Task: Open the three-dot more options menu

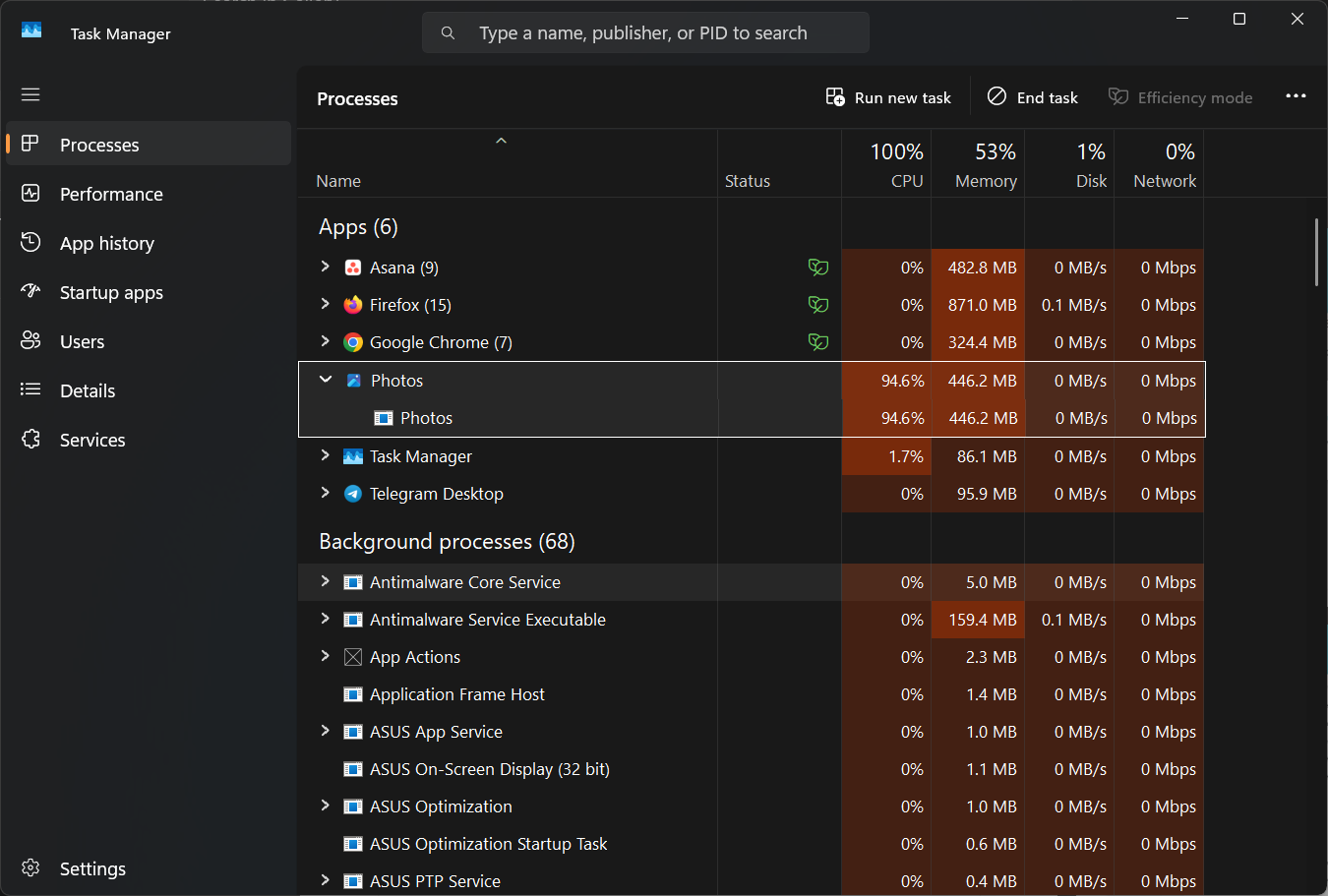Action: coord(1296,96)
